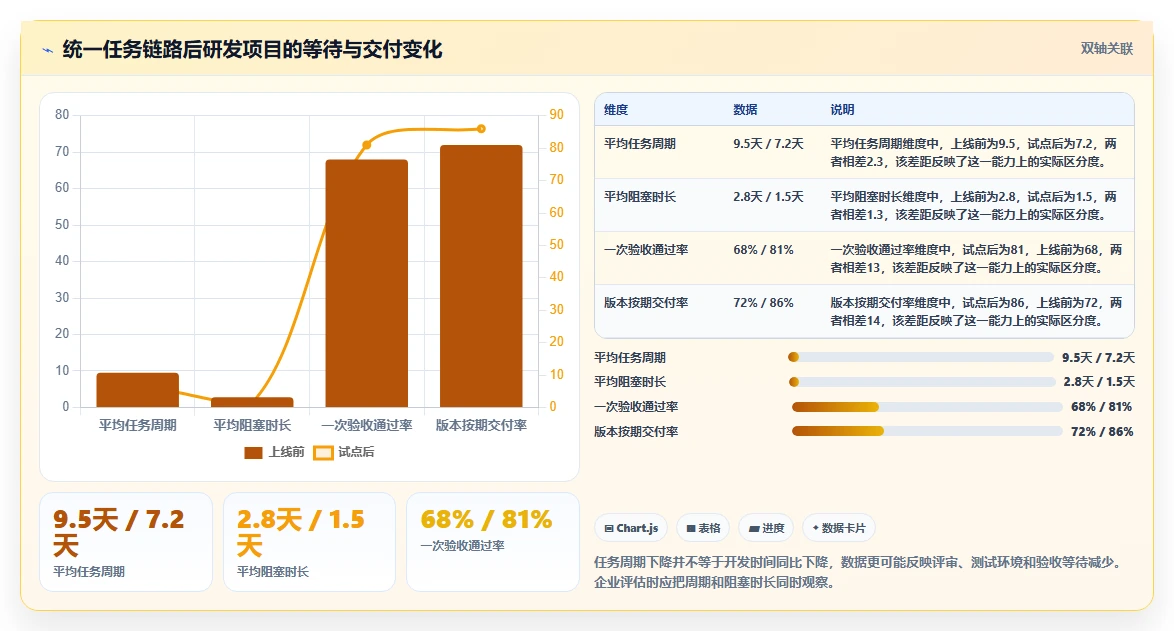Click the 双轴关联 label in header
This screenshot has height=631, width=1174.
[x=1107, y=49]
